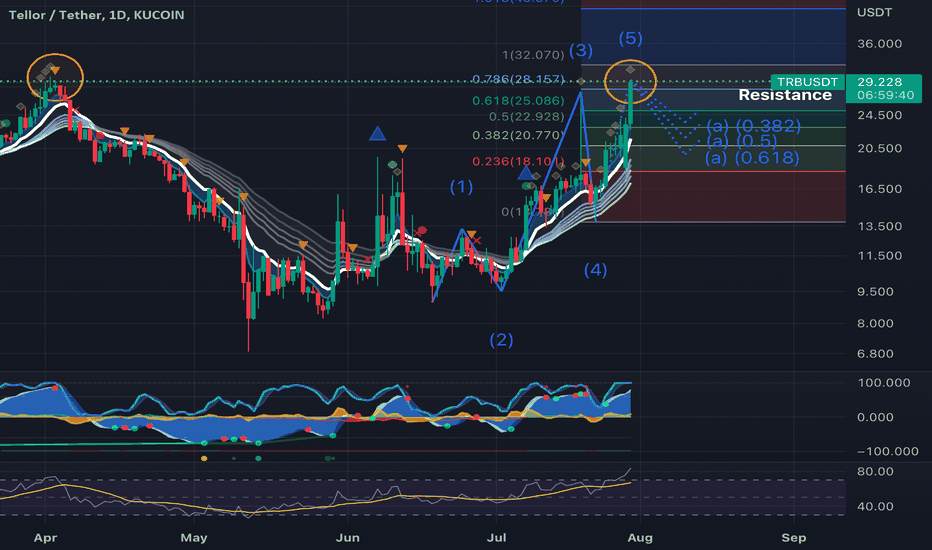Click the 8.000 price axis label
This screenshot has height=550, width=932.
(x=875, y=324)
